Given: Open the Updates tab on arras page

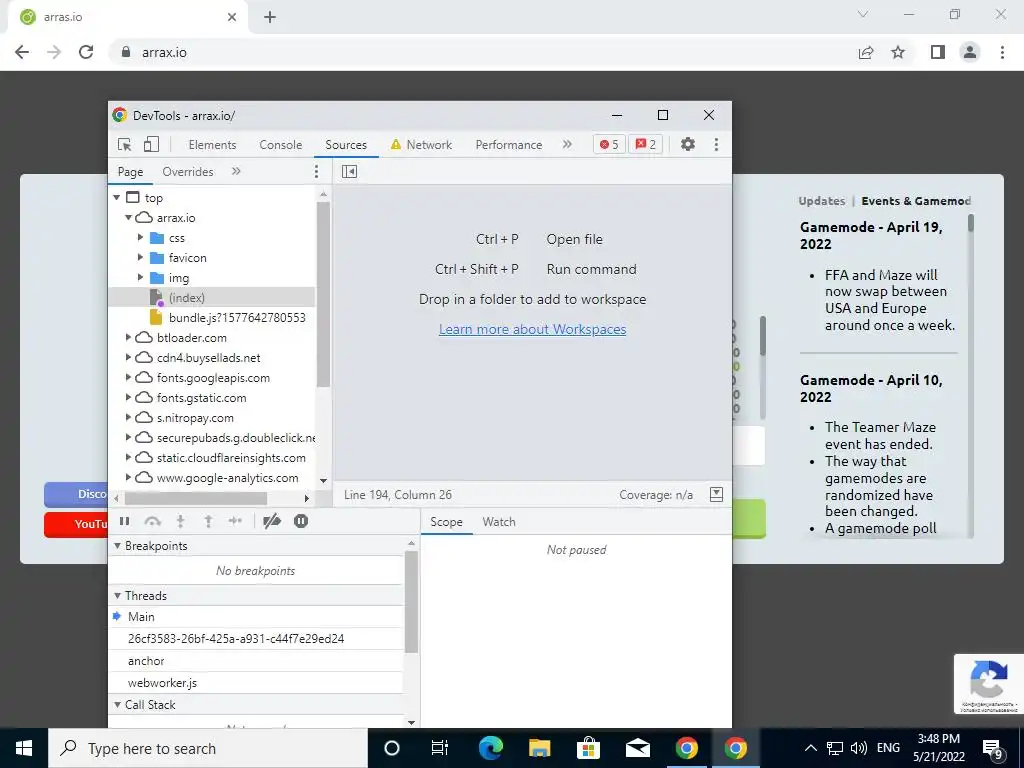Looking at the screenshot, I should click(x=822, y=200).
